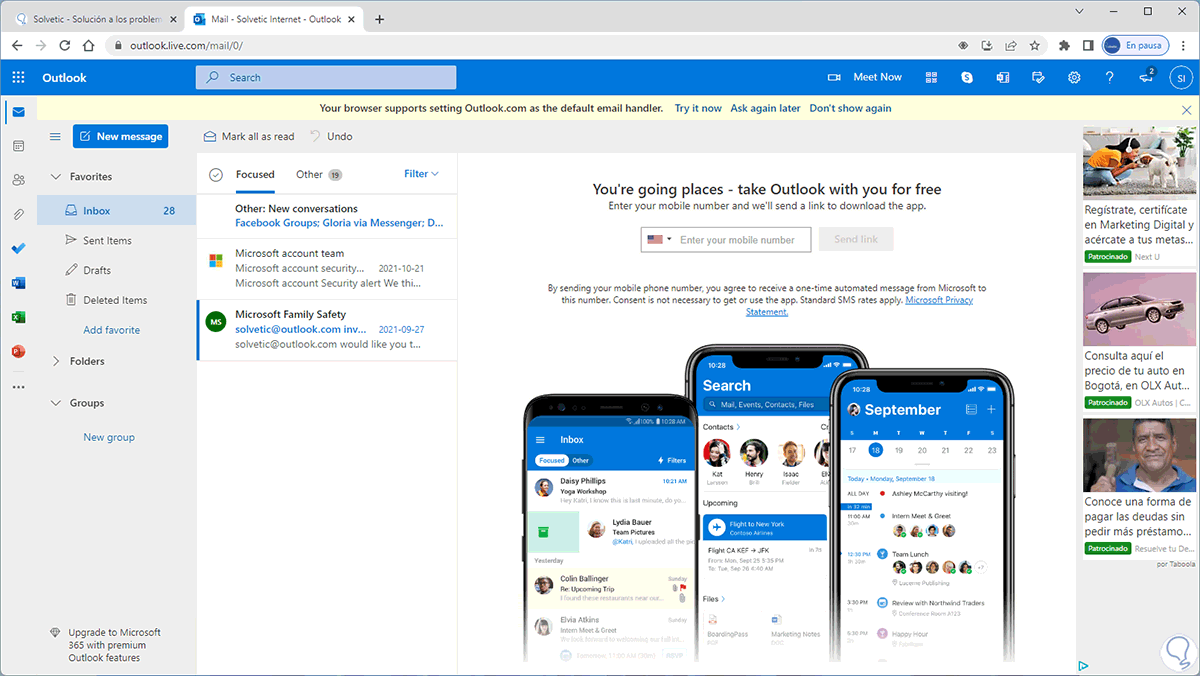Open Chrome menu three dots
1200x676 pixels.
[1184, 46]
